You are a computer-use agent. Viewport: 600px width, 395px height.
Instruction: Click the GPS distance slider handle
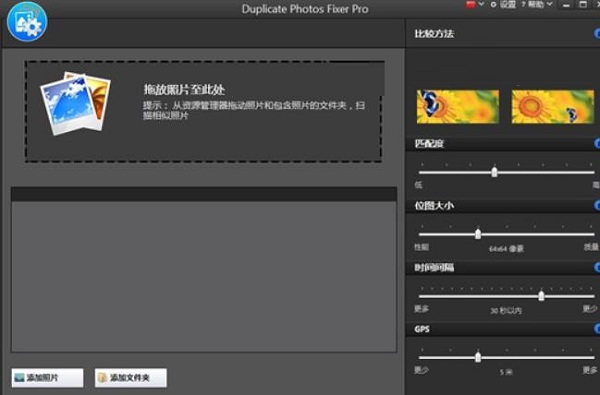pos(478,357)
